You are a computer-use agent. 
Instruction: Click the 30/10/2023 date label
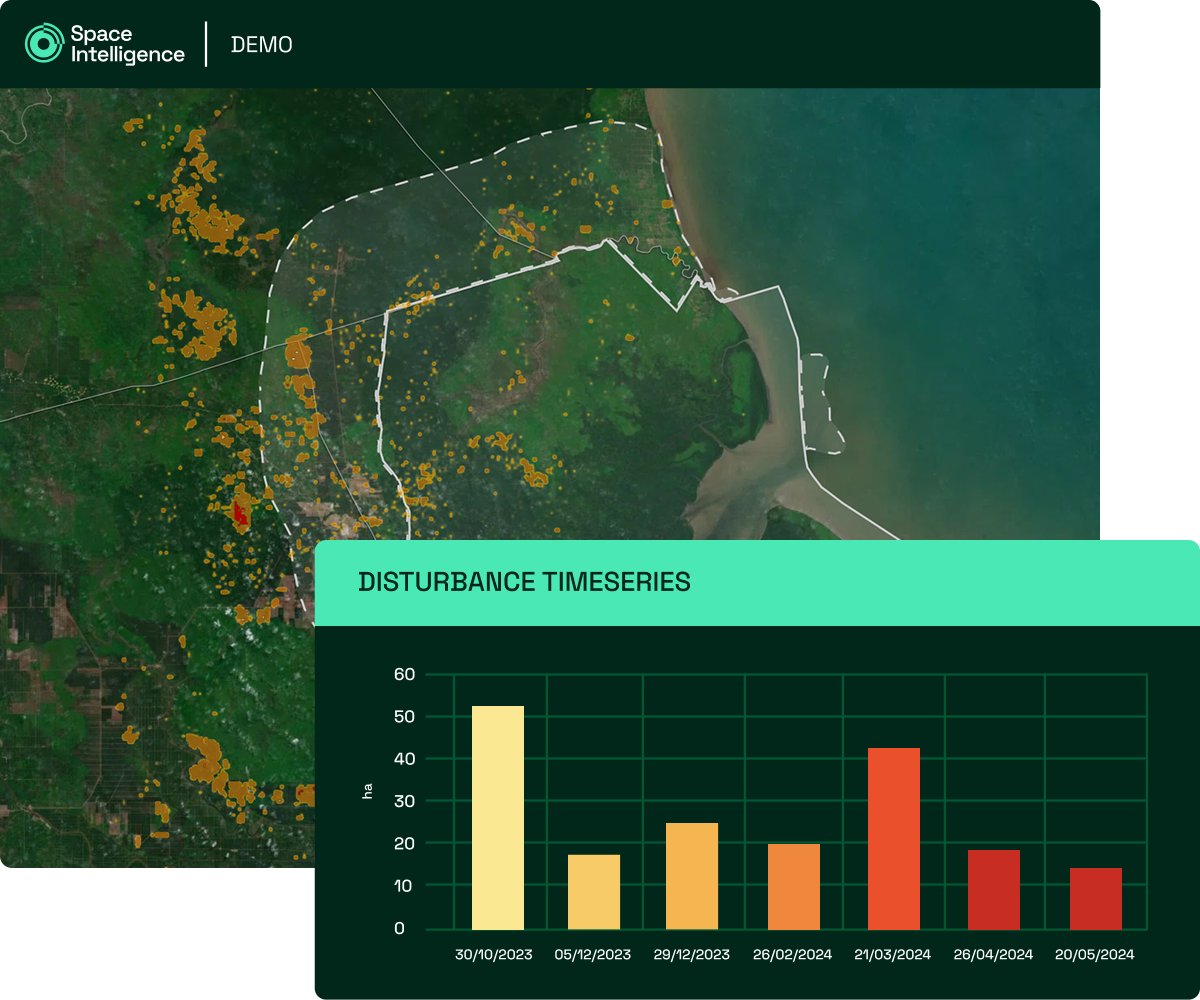pos(493,955)
